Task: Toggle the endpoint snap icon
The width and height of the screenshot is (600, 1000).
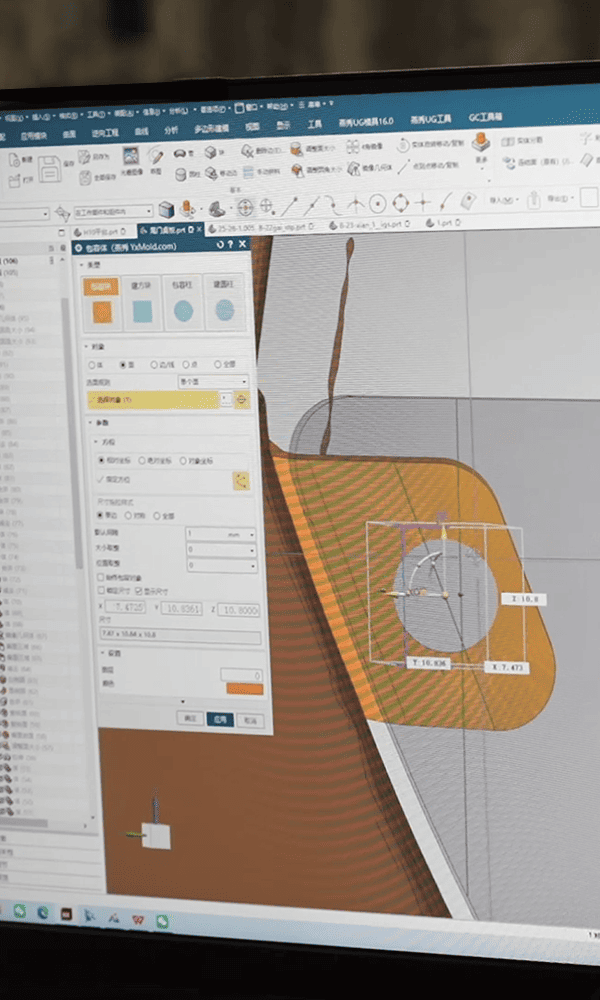Action: pos(289,206)
